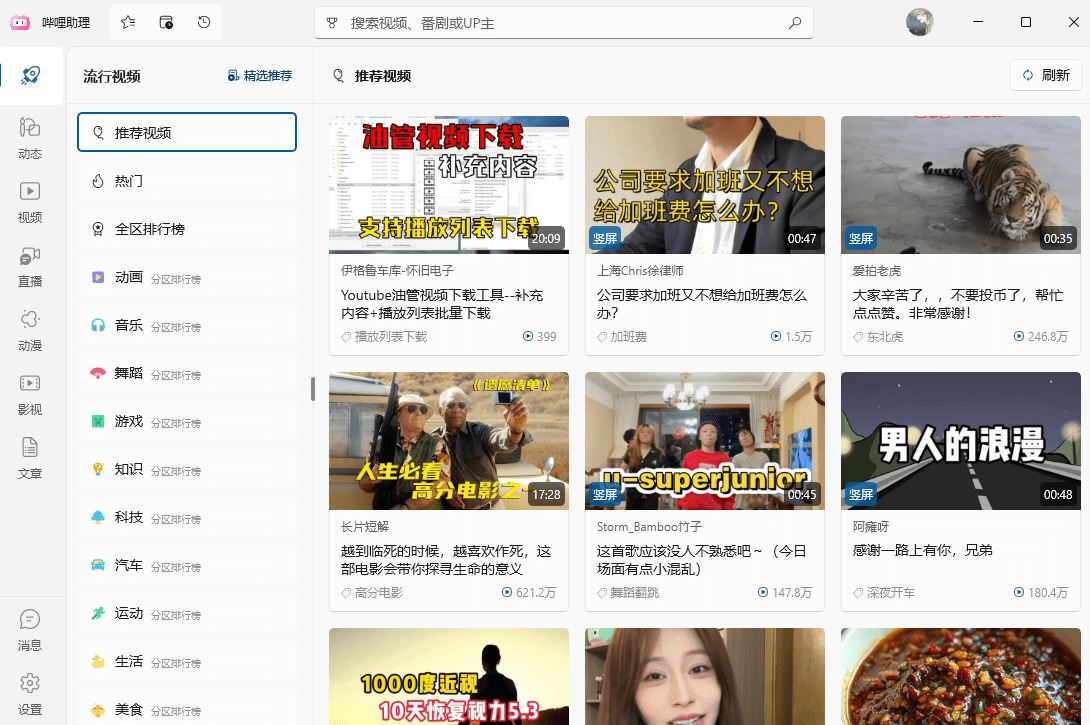Click the 刷新 refresh button
Viewport: 1090px width, 725px height.
(x=1044, y=75)
